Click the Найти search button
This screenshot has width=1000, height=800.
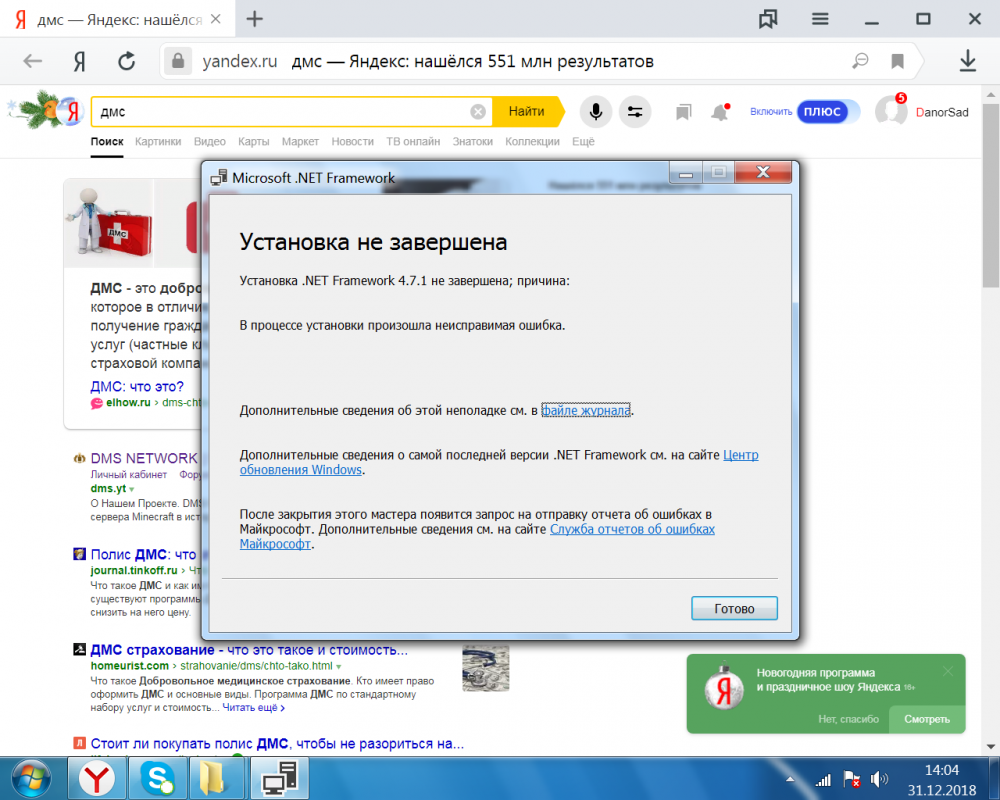pyautogui.click(x=527, y=112)
